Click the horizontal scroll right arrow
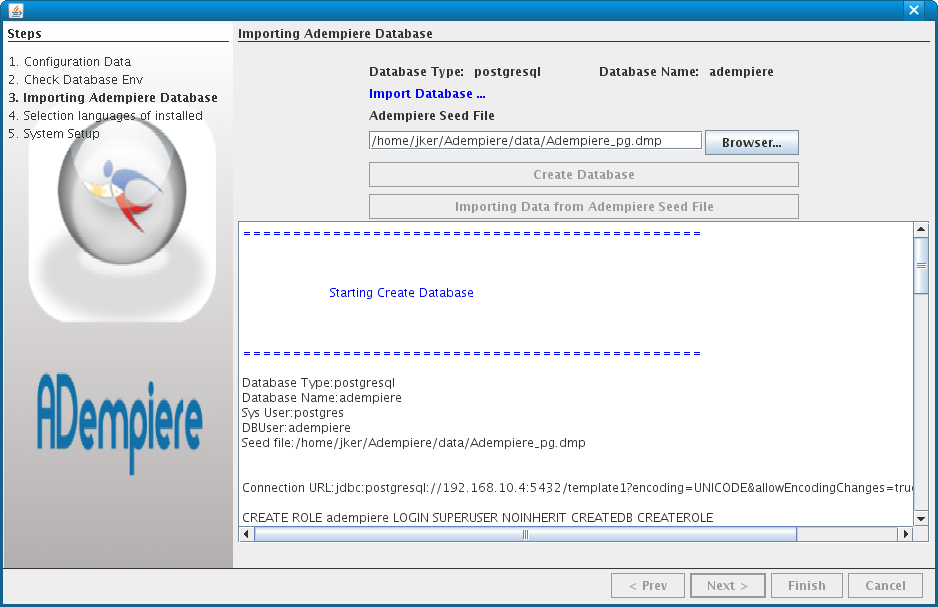The width and height of the screenshot is (938, 607). point(906,533)
